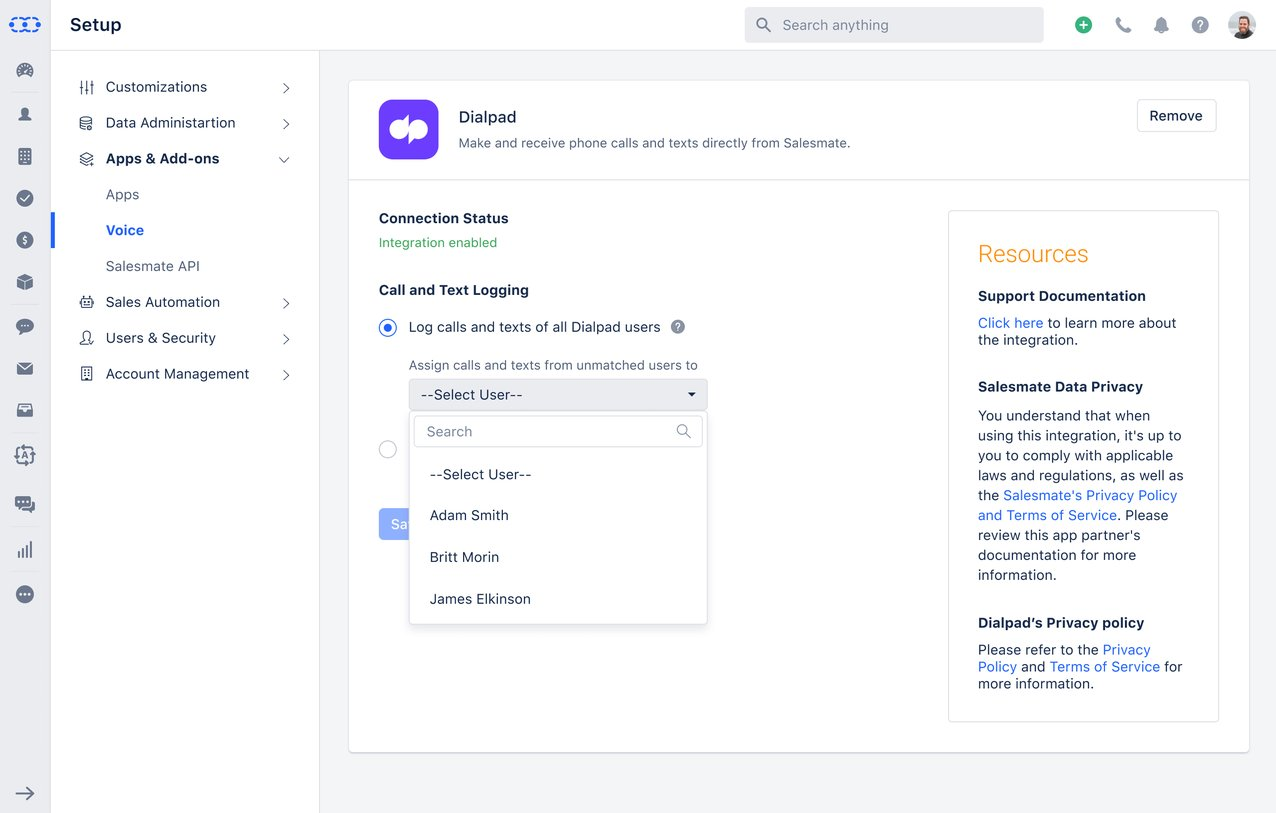Open Salesmate's Privacy Policy and Terms link
This screenshot has height=813, width=1276.
click(1077, 505)
